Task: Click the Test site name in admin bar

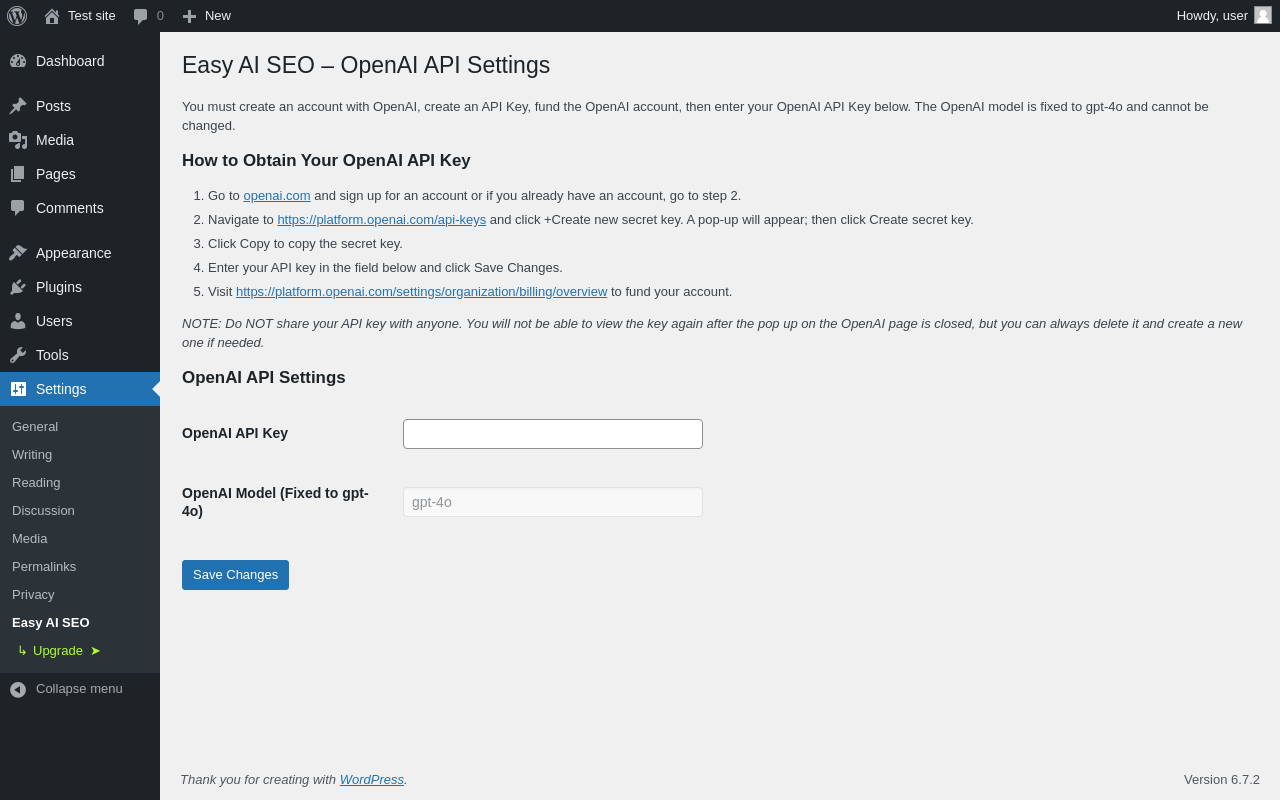Action: click(x=92, y=16)
